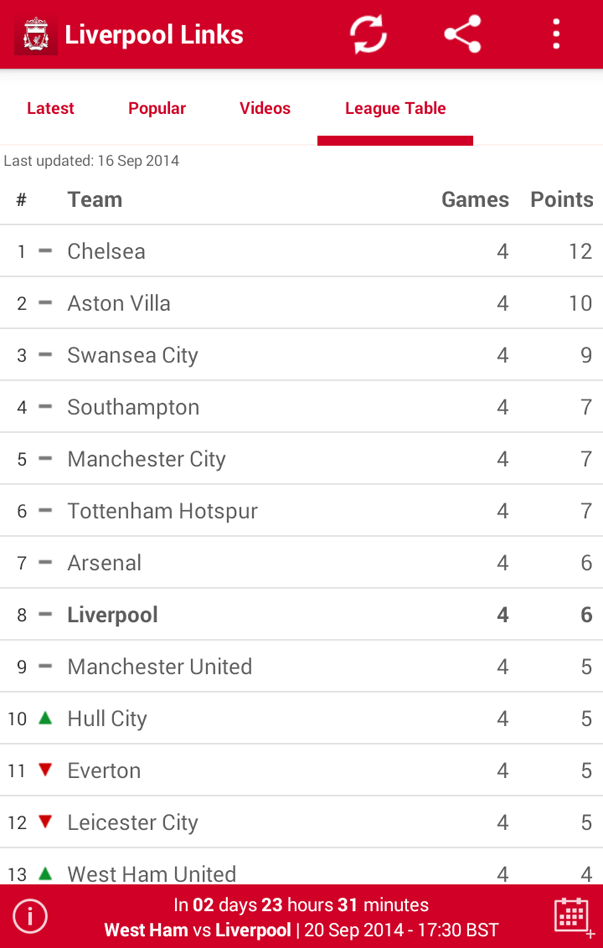Tap Everton's red down arrow

point(45,770)
